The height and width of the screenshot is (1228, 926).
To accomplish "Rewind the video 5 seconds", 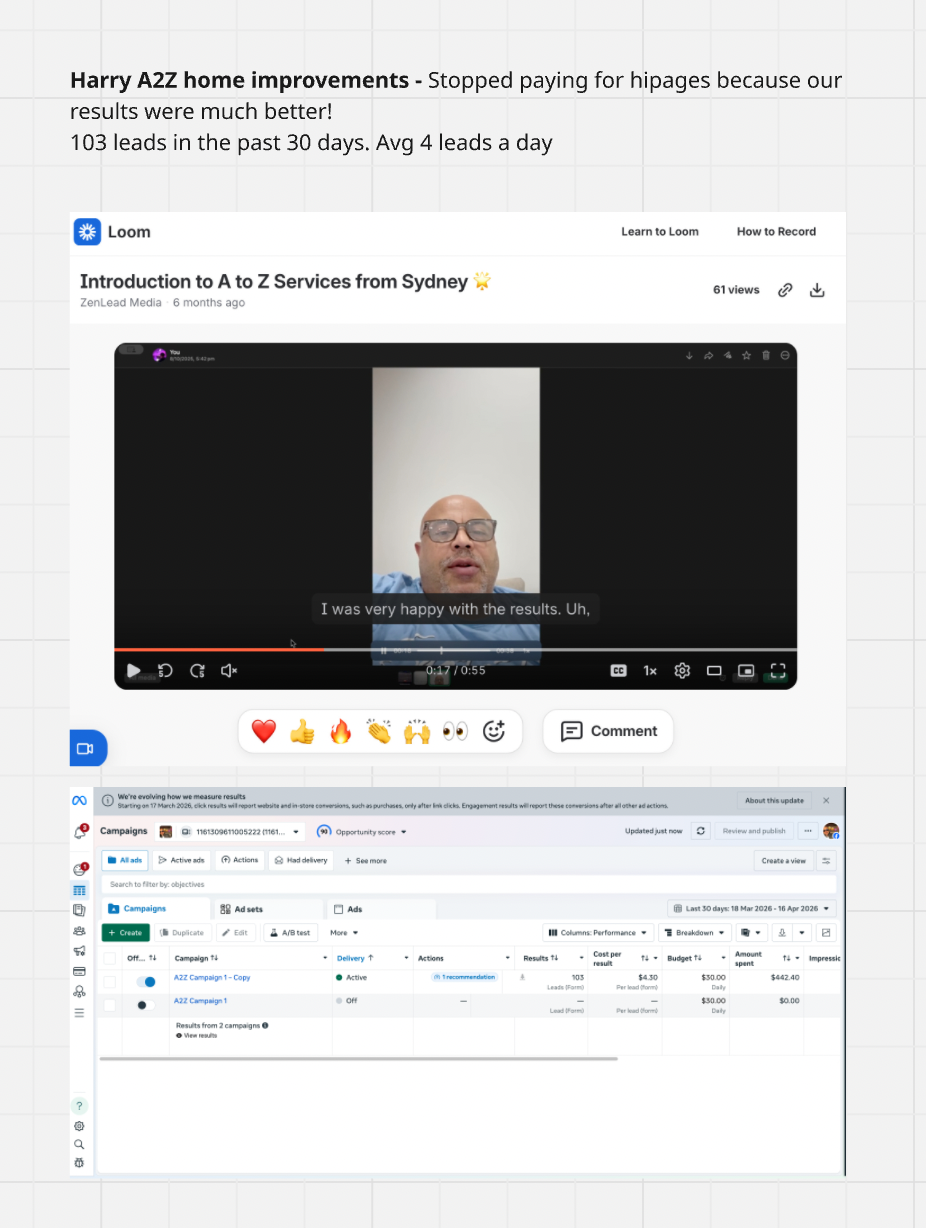I will [x=166, y=671].
